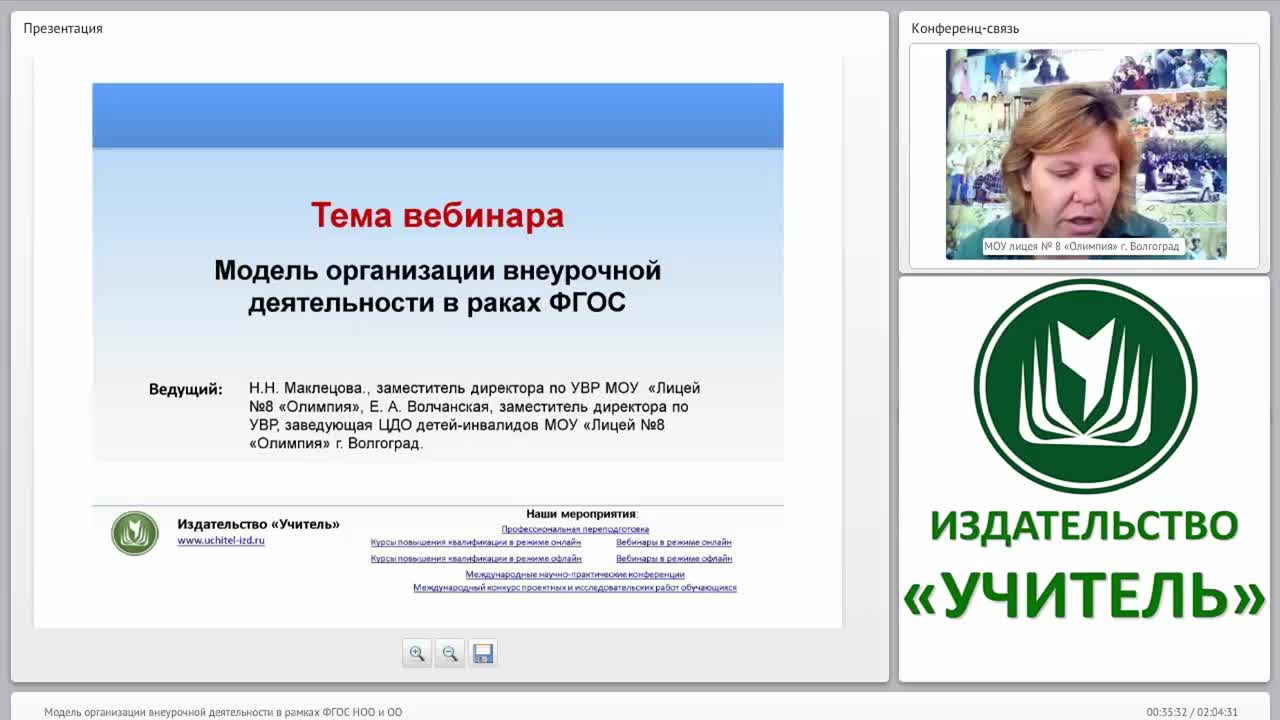Open the www.uchitel-izd.ru link
This screenshot has width=1280, height=720.
(x=221, y=541)
